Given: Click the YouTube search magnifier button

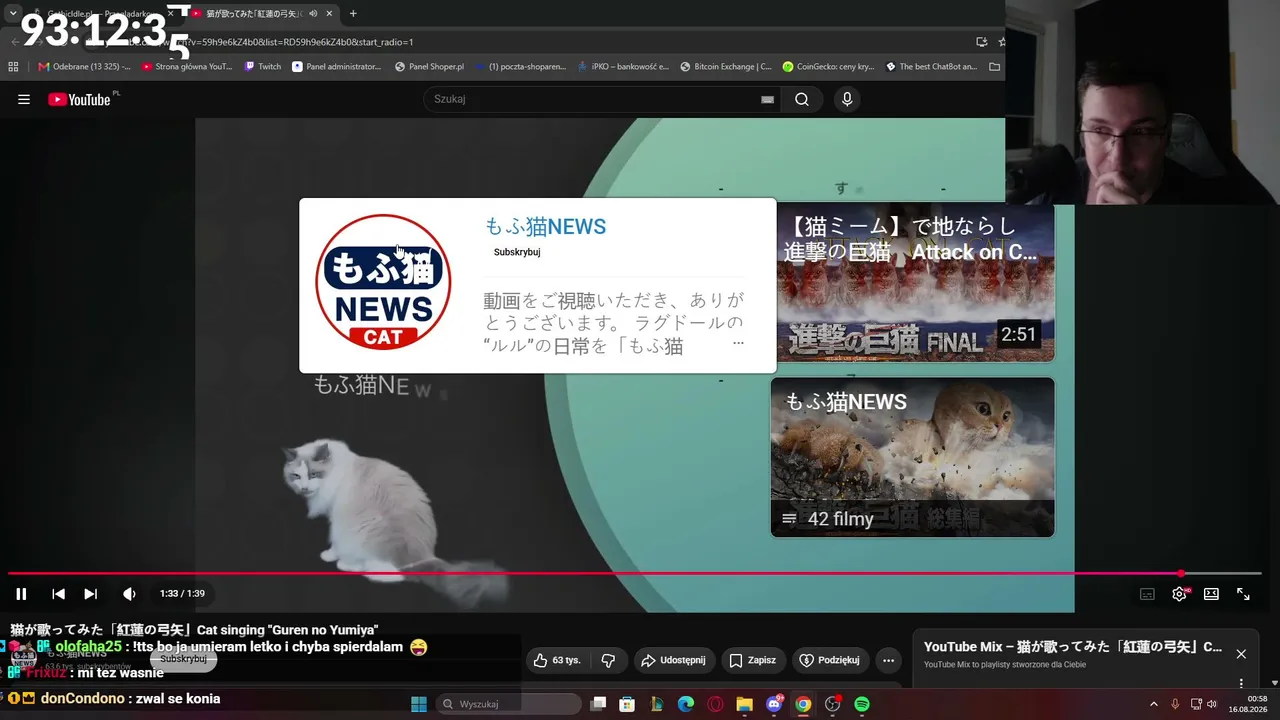Looking at the screenshot, I should pyautogui.click(x=802, y=99).
